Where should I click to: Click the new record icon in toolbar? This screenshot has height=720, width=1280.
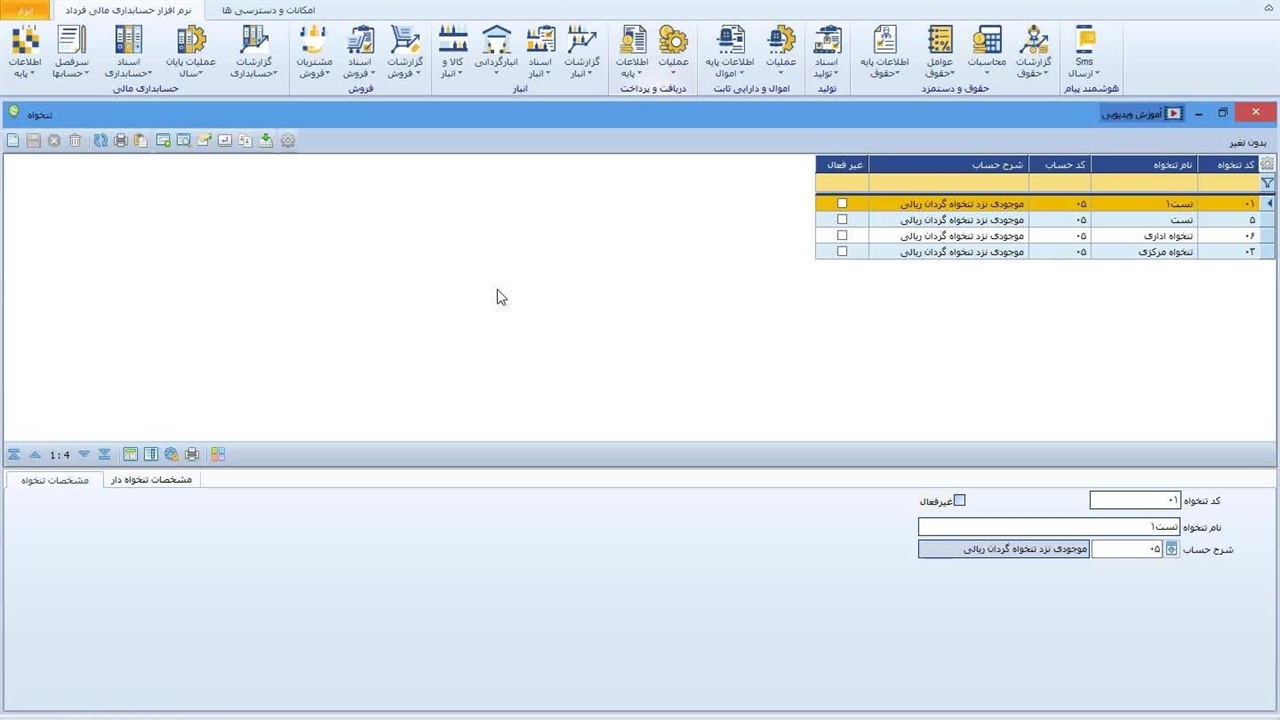(13, 141)
